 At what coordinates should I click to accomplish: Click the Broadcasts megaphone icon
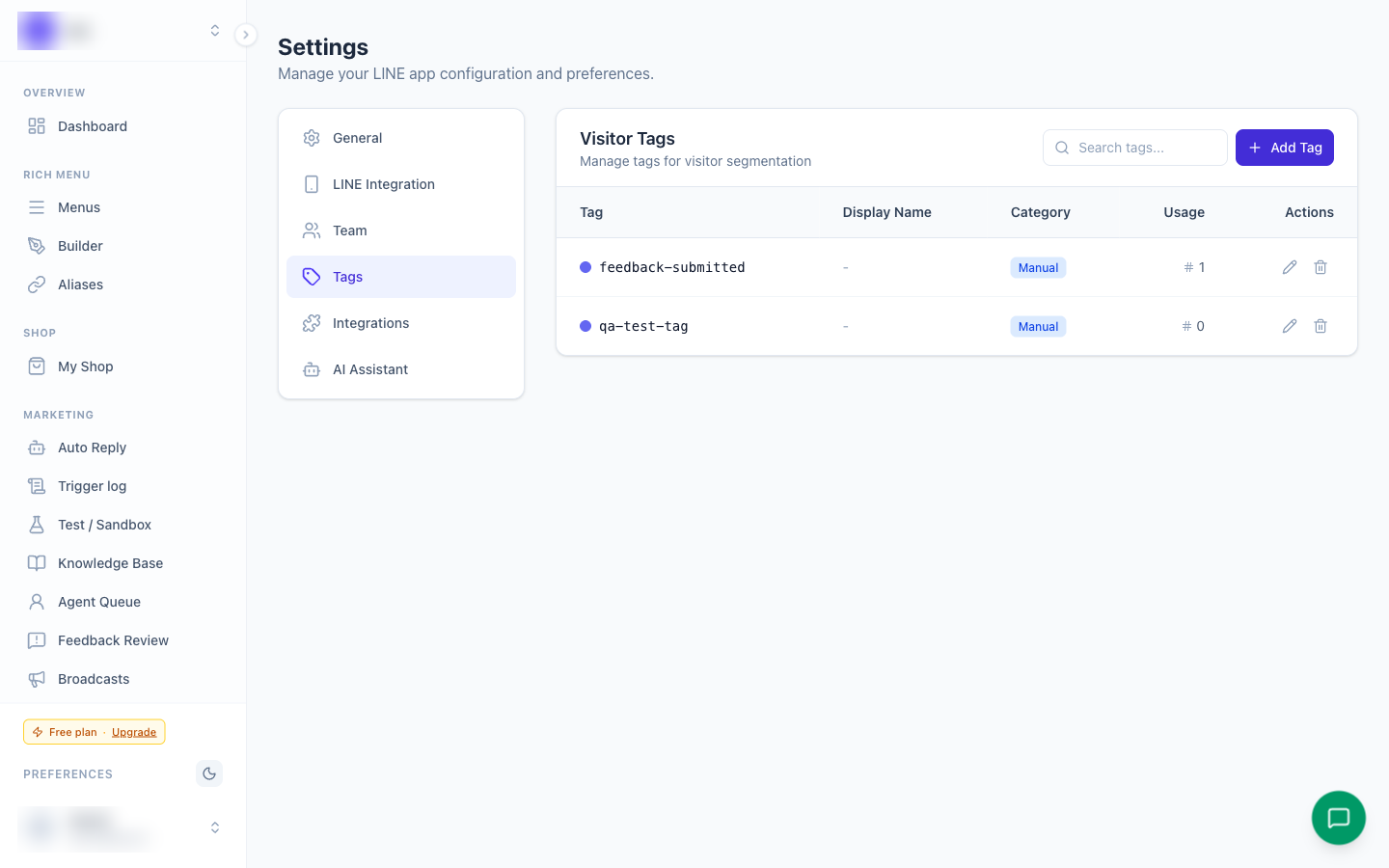(x=37, y=679)
